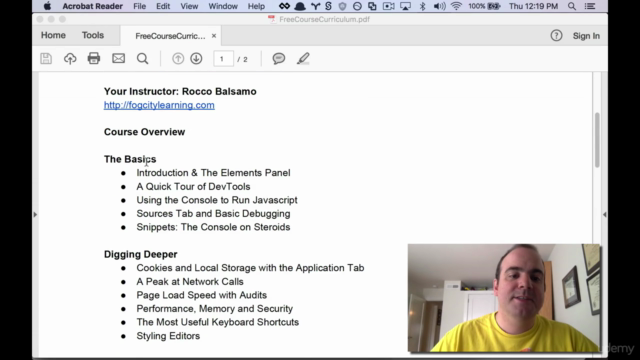Click the page number input field
This screenshot has height=360, width=640.
[223, 59]
